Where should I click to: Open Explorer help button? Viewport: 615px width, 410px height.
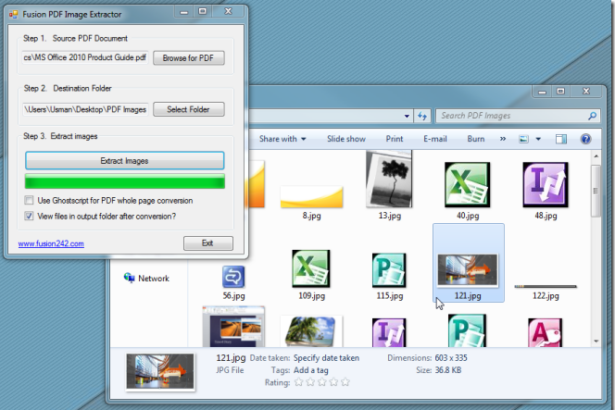(585, 139)
